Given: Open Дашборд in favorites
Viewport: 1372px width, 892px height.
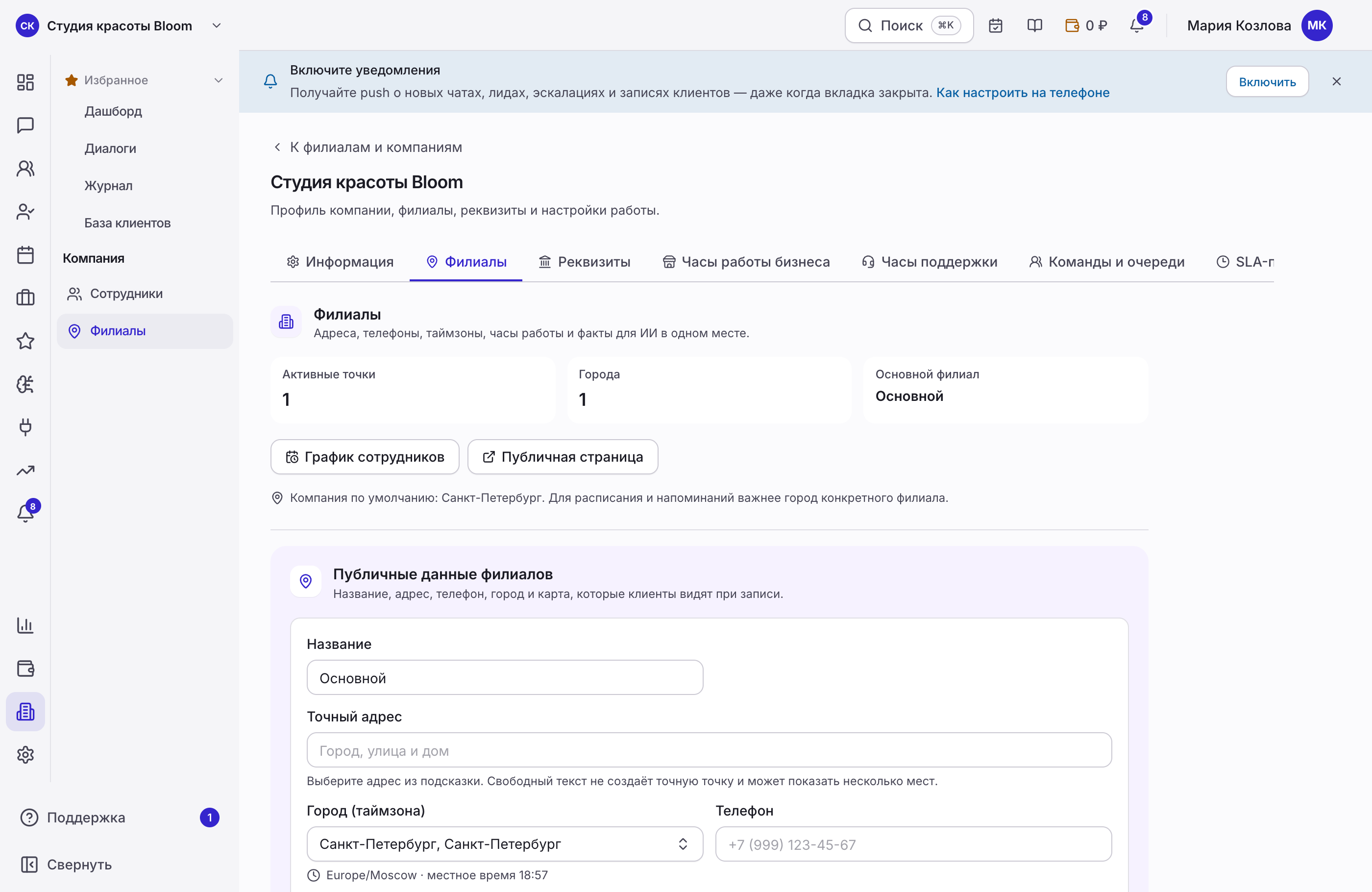Looking at the screenshot, I should point(113,111).
